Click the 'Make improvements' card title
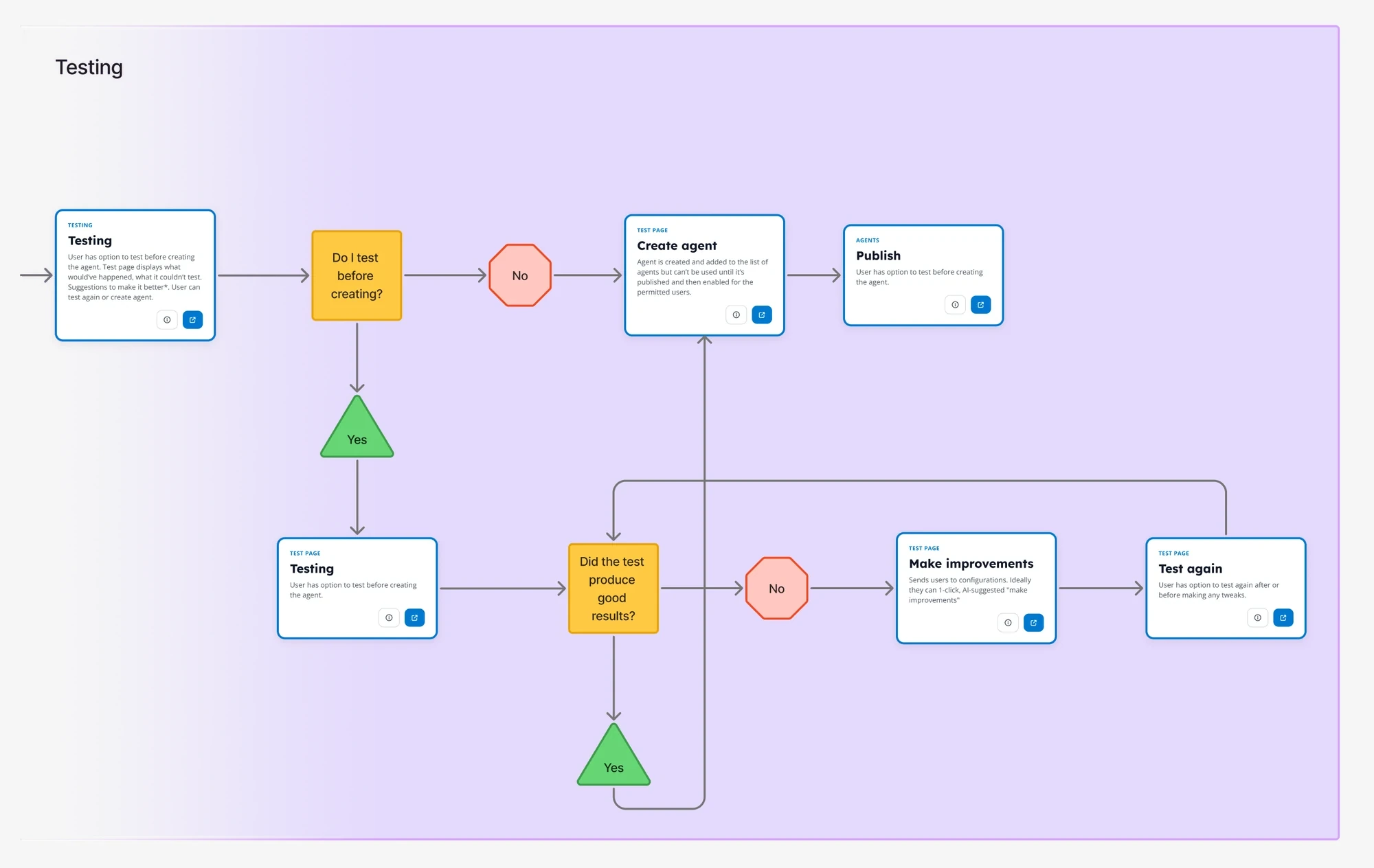This screenshot has width=1374, height=868. pos(971,564)
